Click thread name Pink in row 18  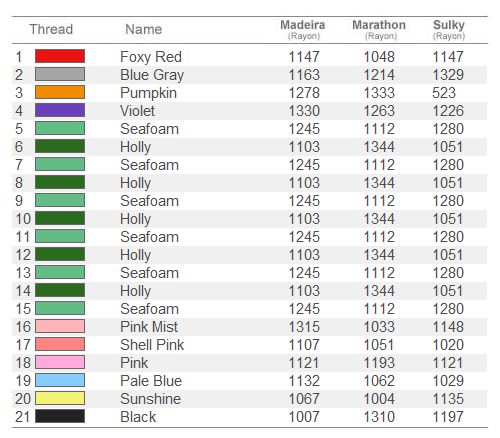(x=134, y=363)
